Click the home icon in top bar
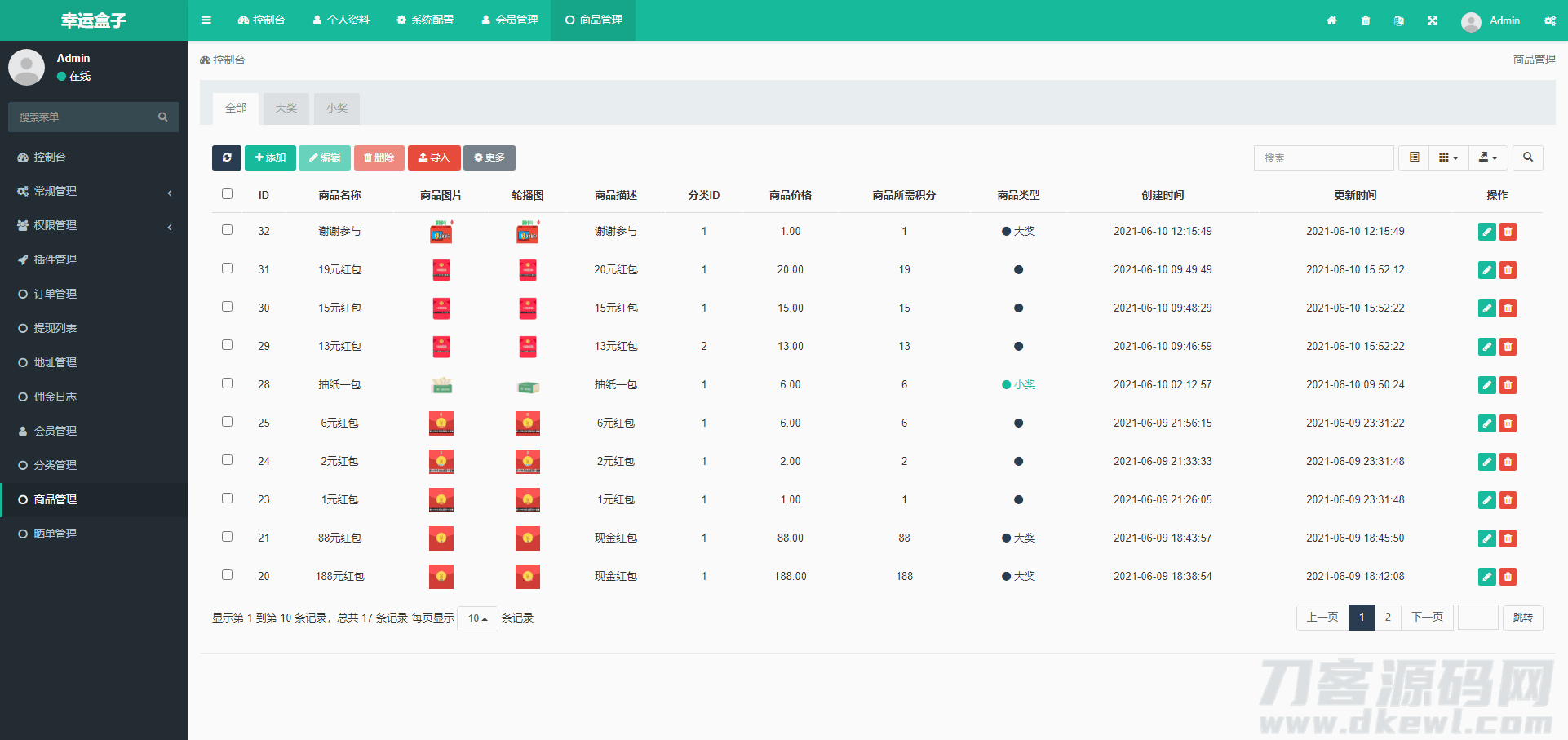 (x=1331, y=20)
